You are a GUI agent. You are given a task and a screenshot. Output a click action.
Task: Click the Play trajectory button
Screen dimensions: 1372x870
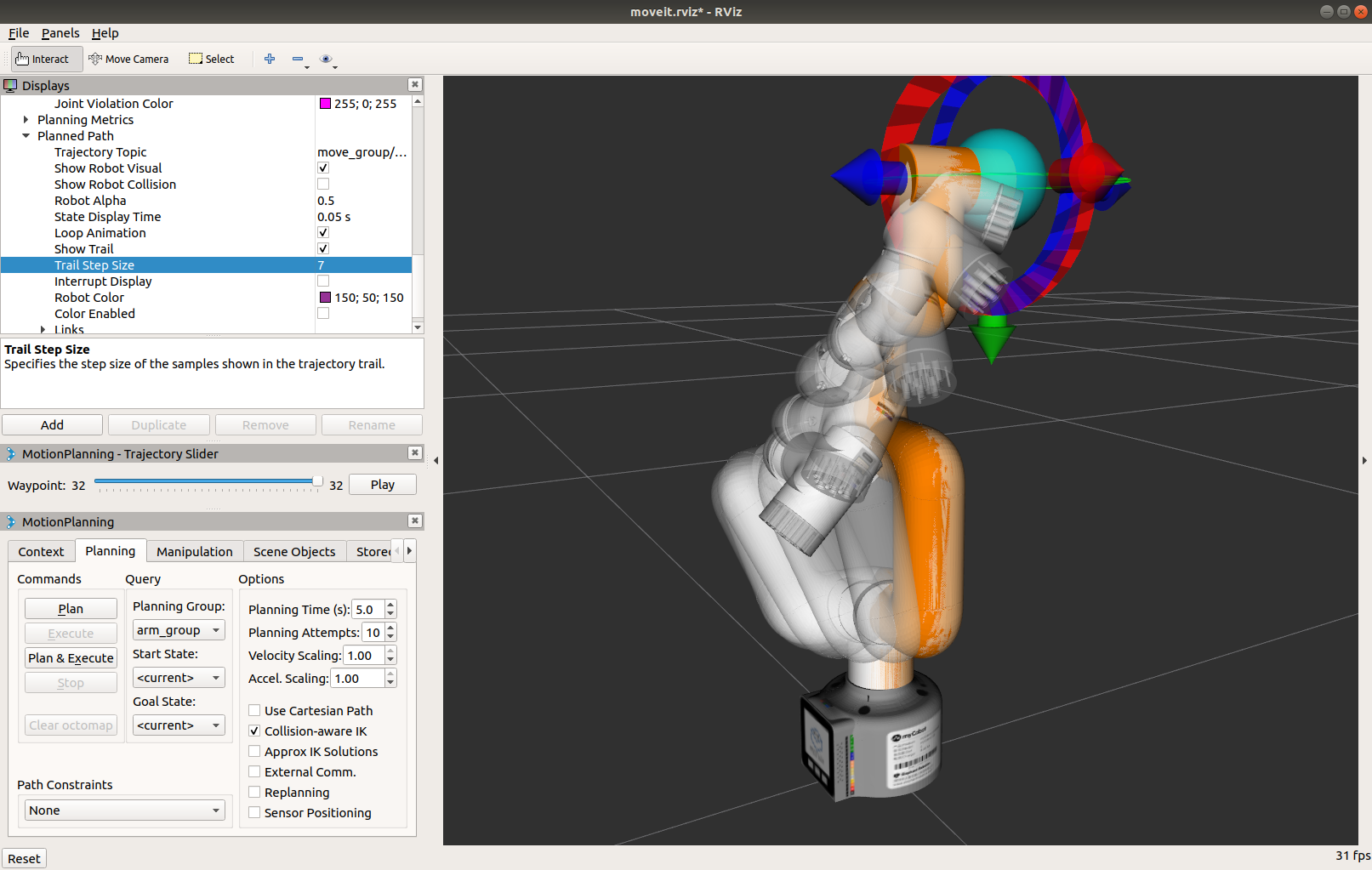(382, 485)
